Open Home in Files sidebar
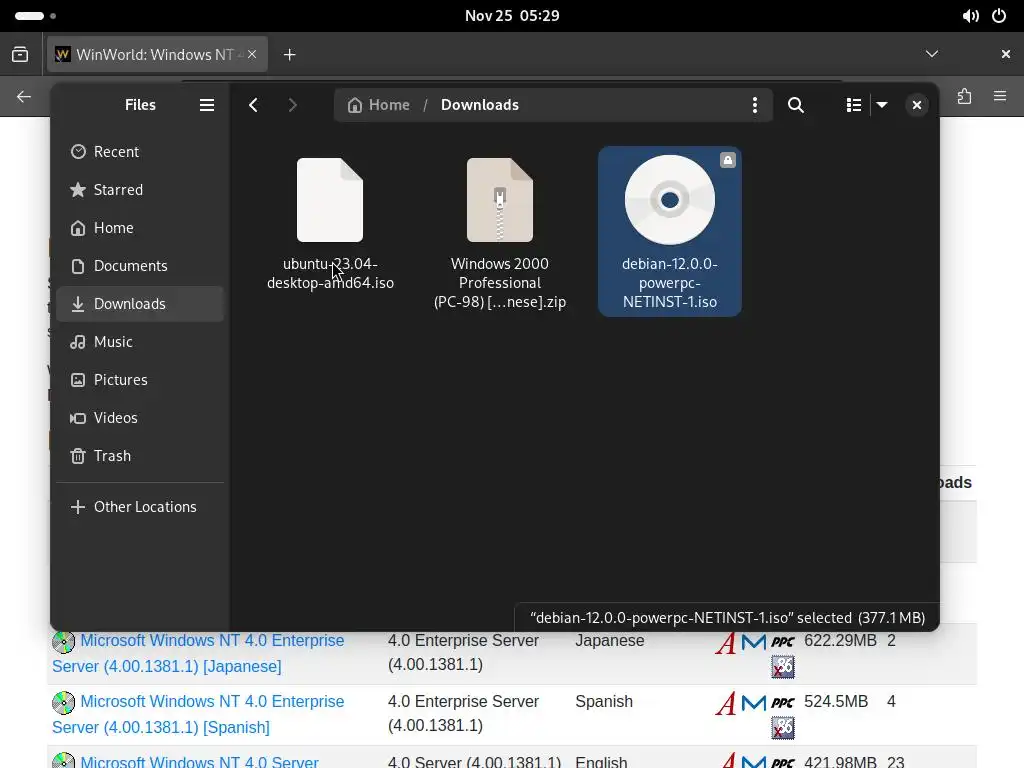The image size is (1024, 768). point(140,228)
